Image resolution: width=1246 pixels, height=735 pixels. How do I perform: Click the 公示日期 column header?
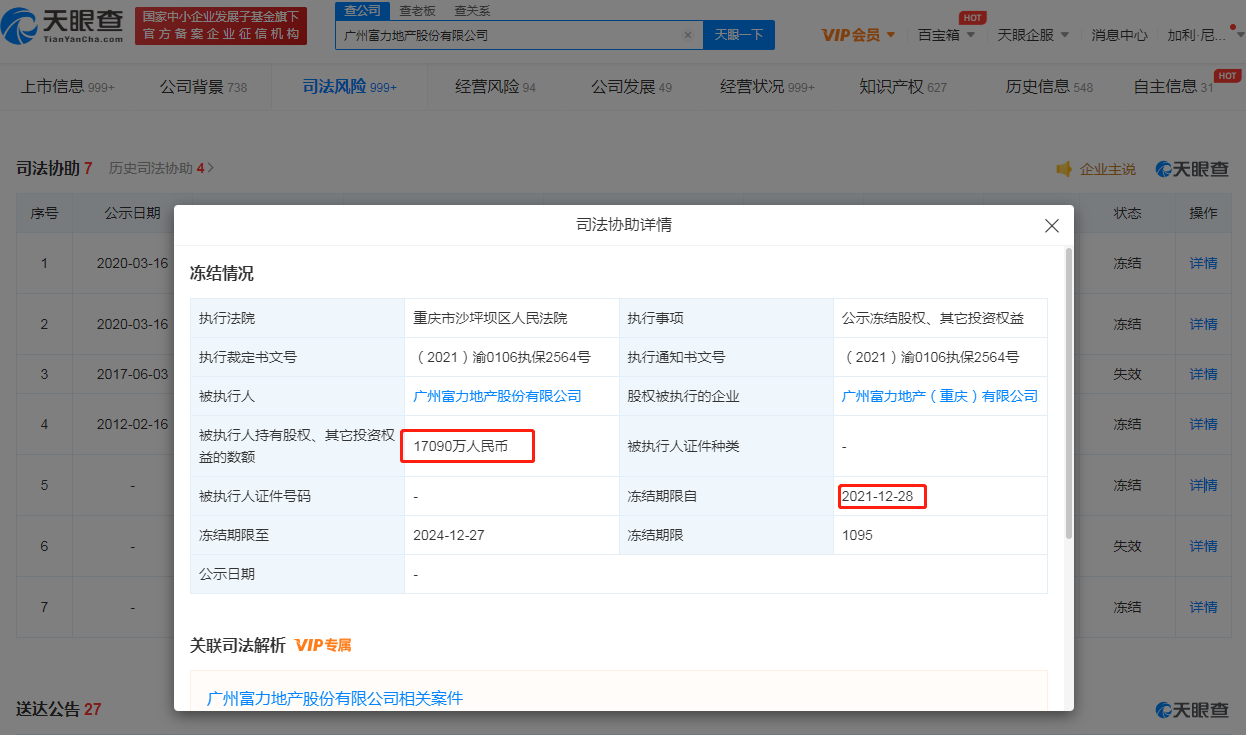tap(132, 213)
